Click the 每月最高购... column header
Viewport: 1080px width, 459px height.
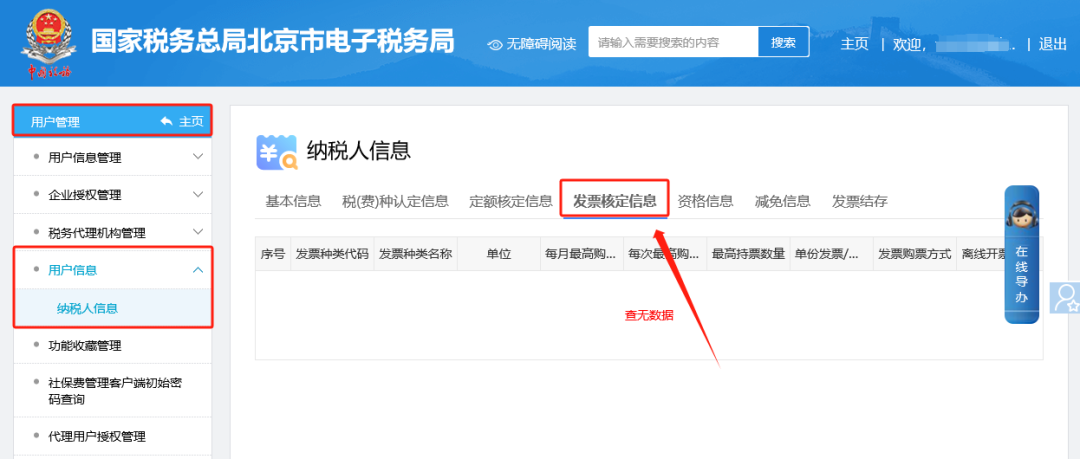582,254
